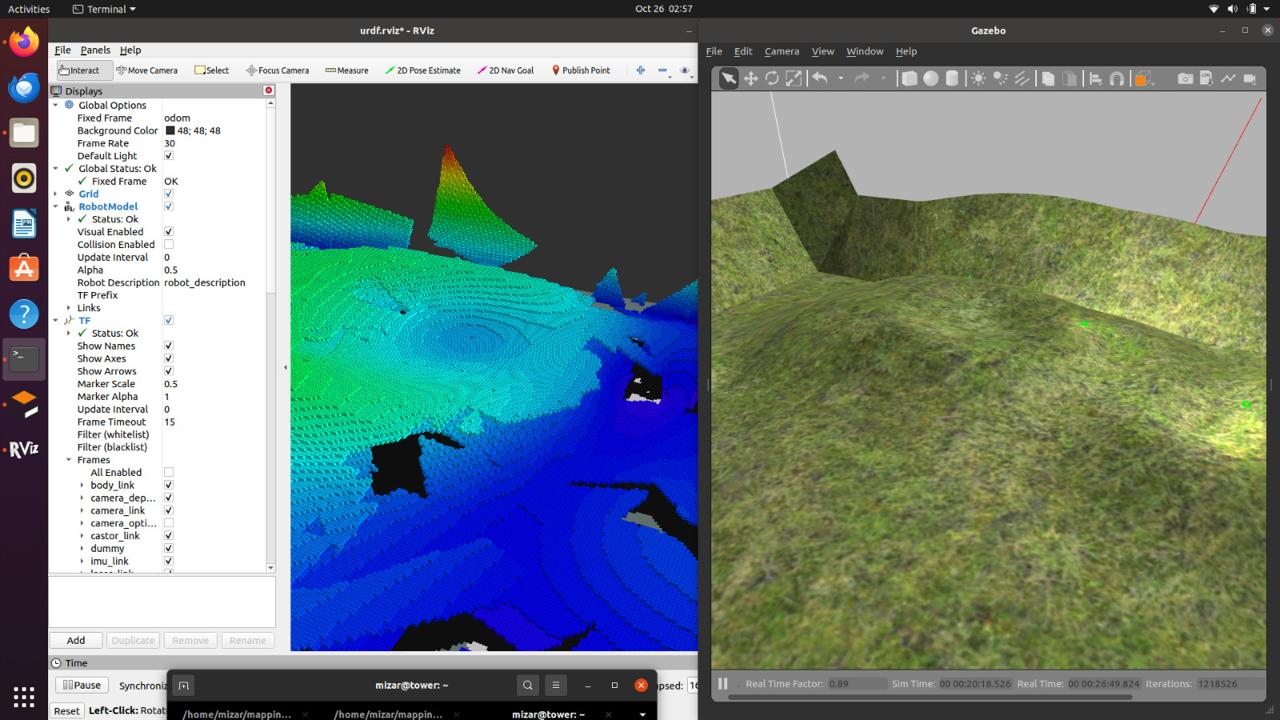The width and height of the screenshot is (1280, 720).
Task: Select the Gazebo translate mode tool
Action: (750, 79)
